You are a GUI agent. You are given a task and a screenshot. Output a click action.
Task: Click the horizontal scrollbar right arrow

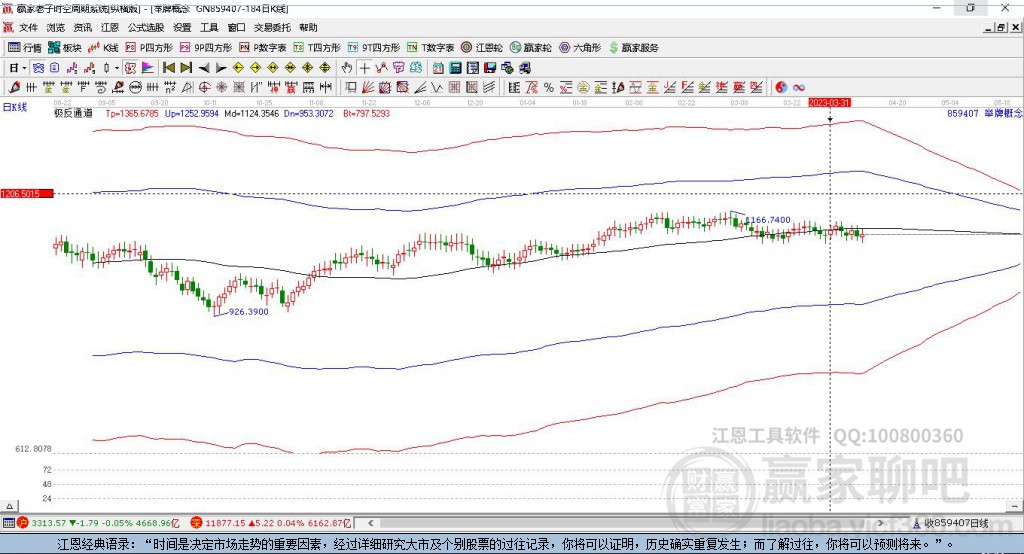pyautogui.click(x=880, y=523)
